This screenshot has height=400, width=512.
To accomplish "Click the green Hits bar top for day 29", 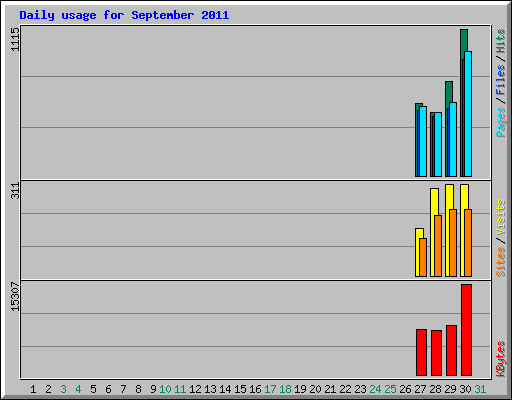I will [x=449, y=92].
